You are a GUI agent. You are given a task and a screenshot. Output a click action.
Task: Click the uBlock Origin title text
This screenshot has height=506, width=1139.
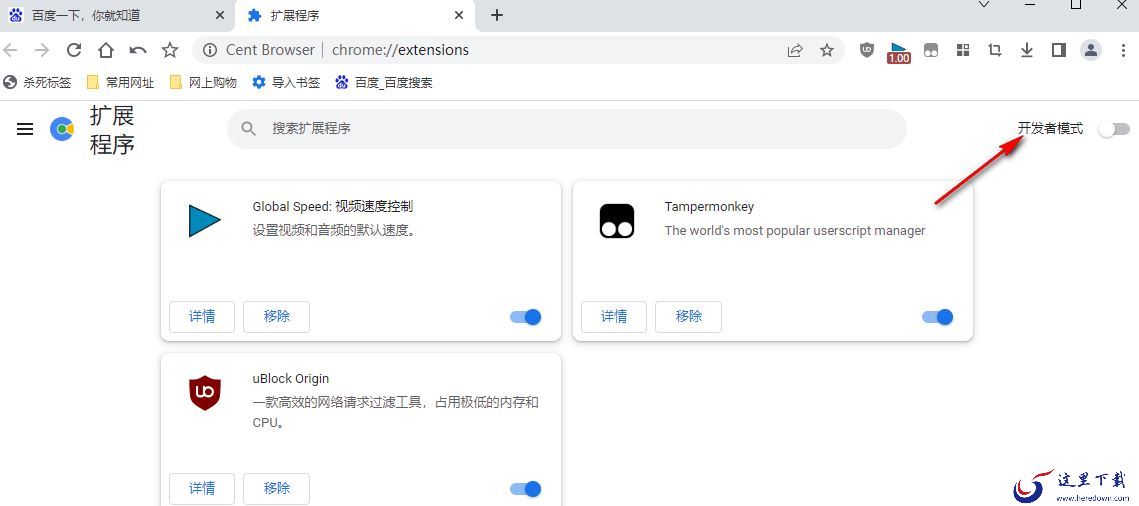(x=291, y=378)
